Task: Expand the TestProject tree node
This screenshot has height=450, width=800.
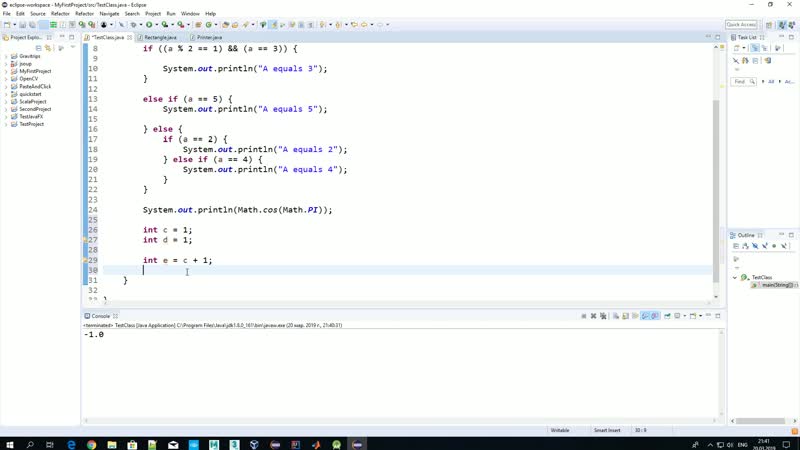Action: 6,124
